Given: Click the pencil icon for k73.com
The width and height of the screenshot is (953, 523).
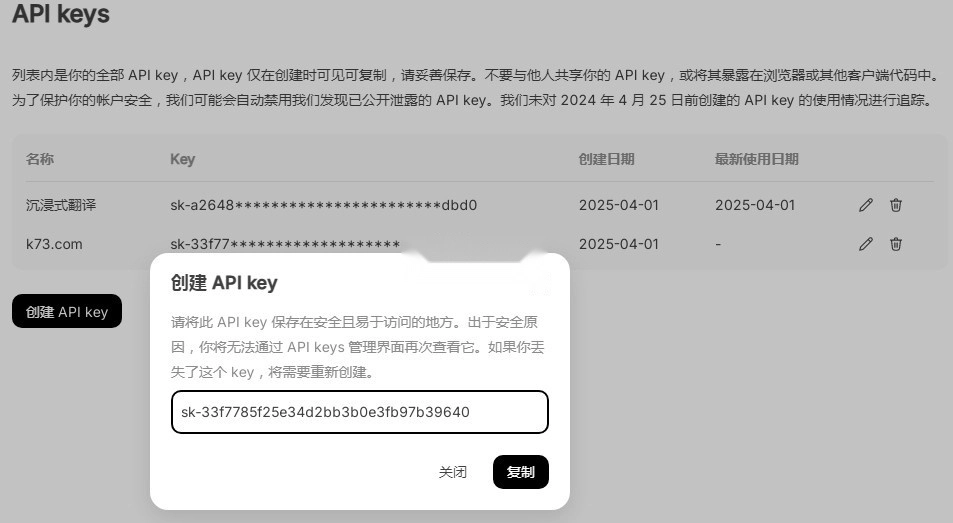Looking at the screenshot, I should [865, 244].
